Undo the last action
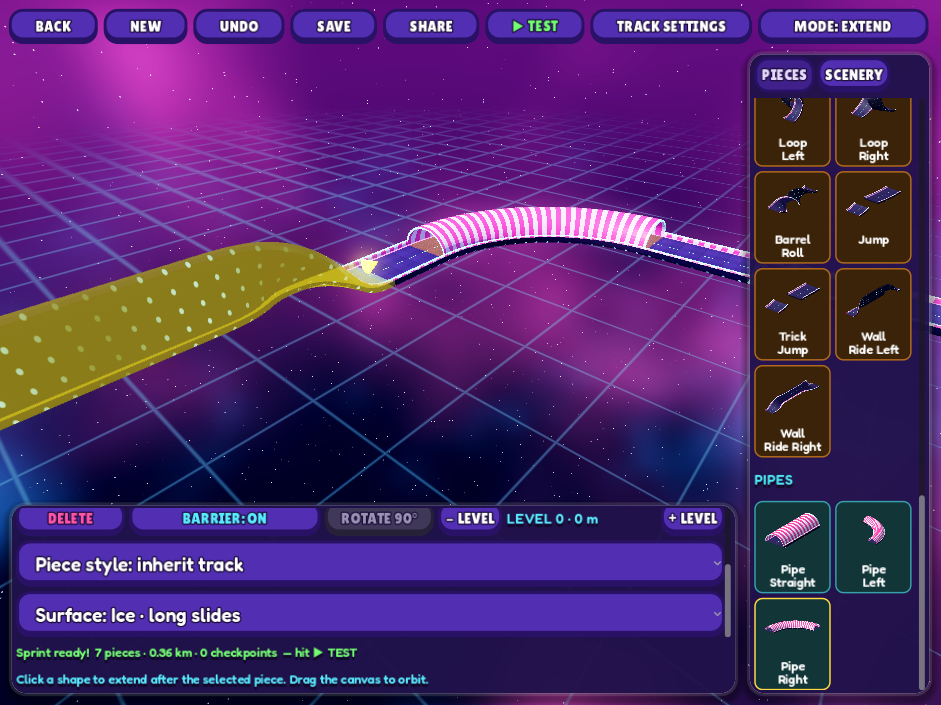941x705 pixels. tap(239, 26)
